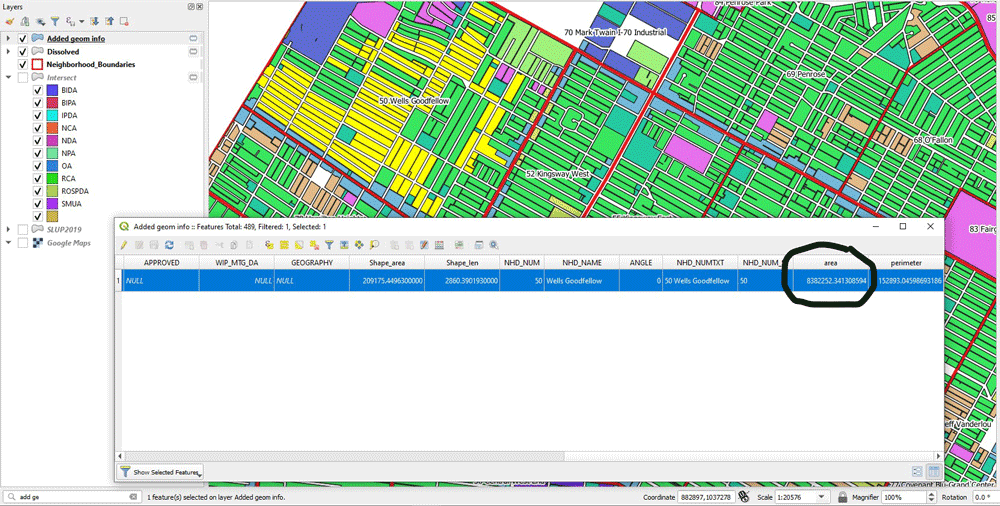The image size is (1000, 506).
Task: Enable the Google Maps layer checkbox
Action: pos(24,242)
